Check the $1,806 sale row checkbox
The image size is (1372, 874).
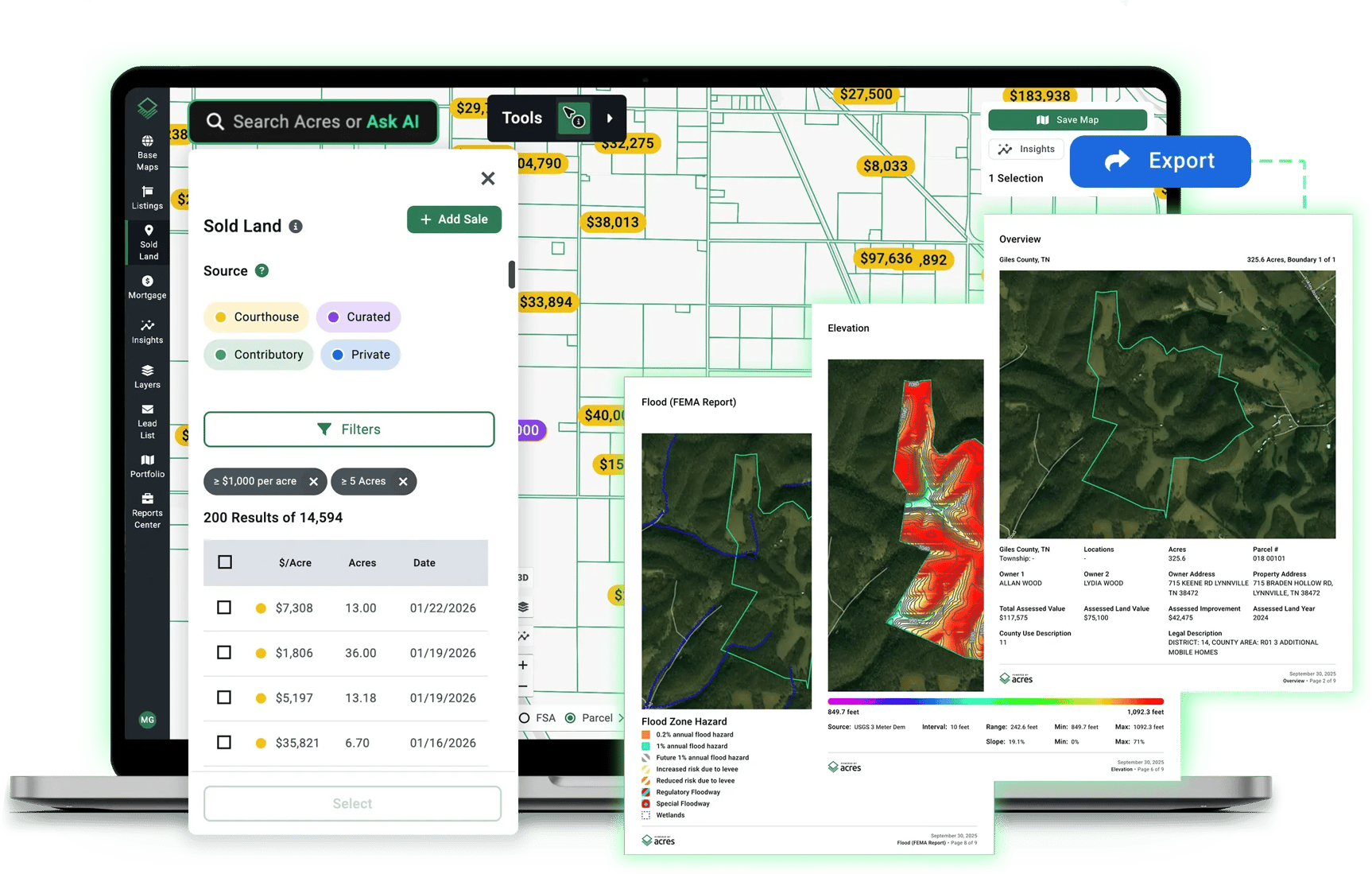[x=224, y=652]
